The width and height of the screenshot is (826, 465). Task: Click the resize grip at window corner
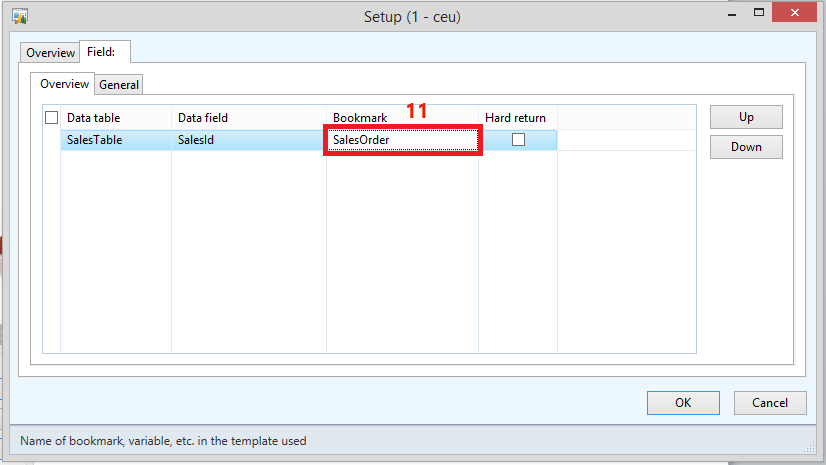(810, 448)
